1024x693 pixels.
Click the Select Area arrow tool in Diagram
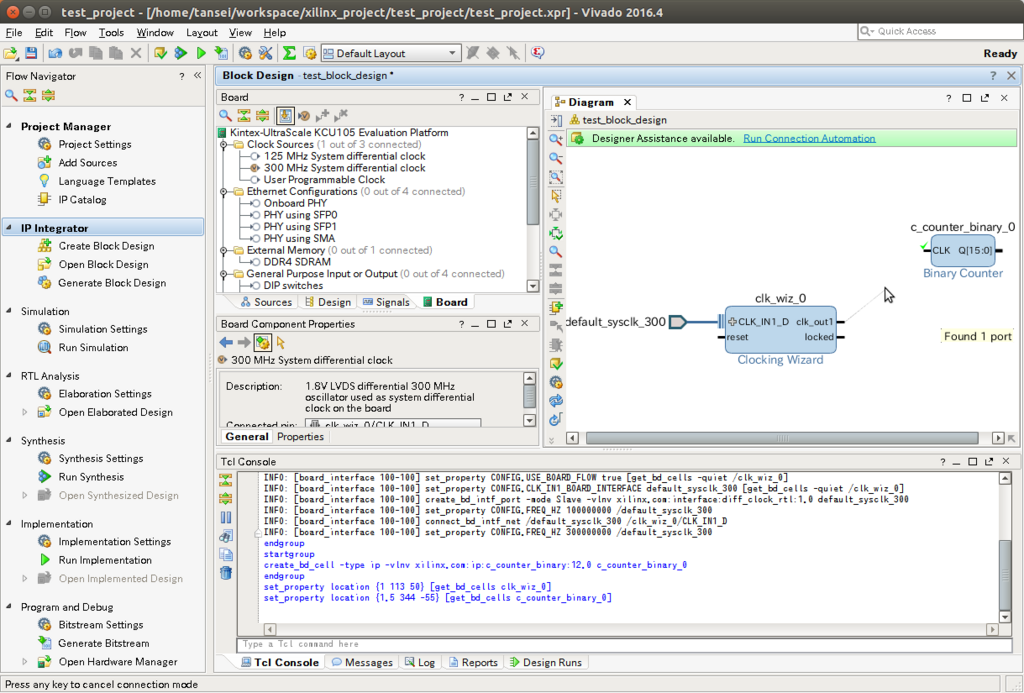tap(556, 196)
